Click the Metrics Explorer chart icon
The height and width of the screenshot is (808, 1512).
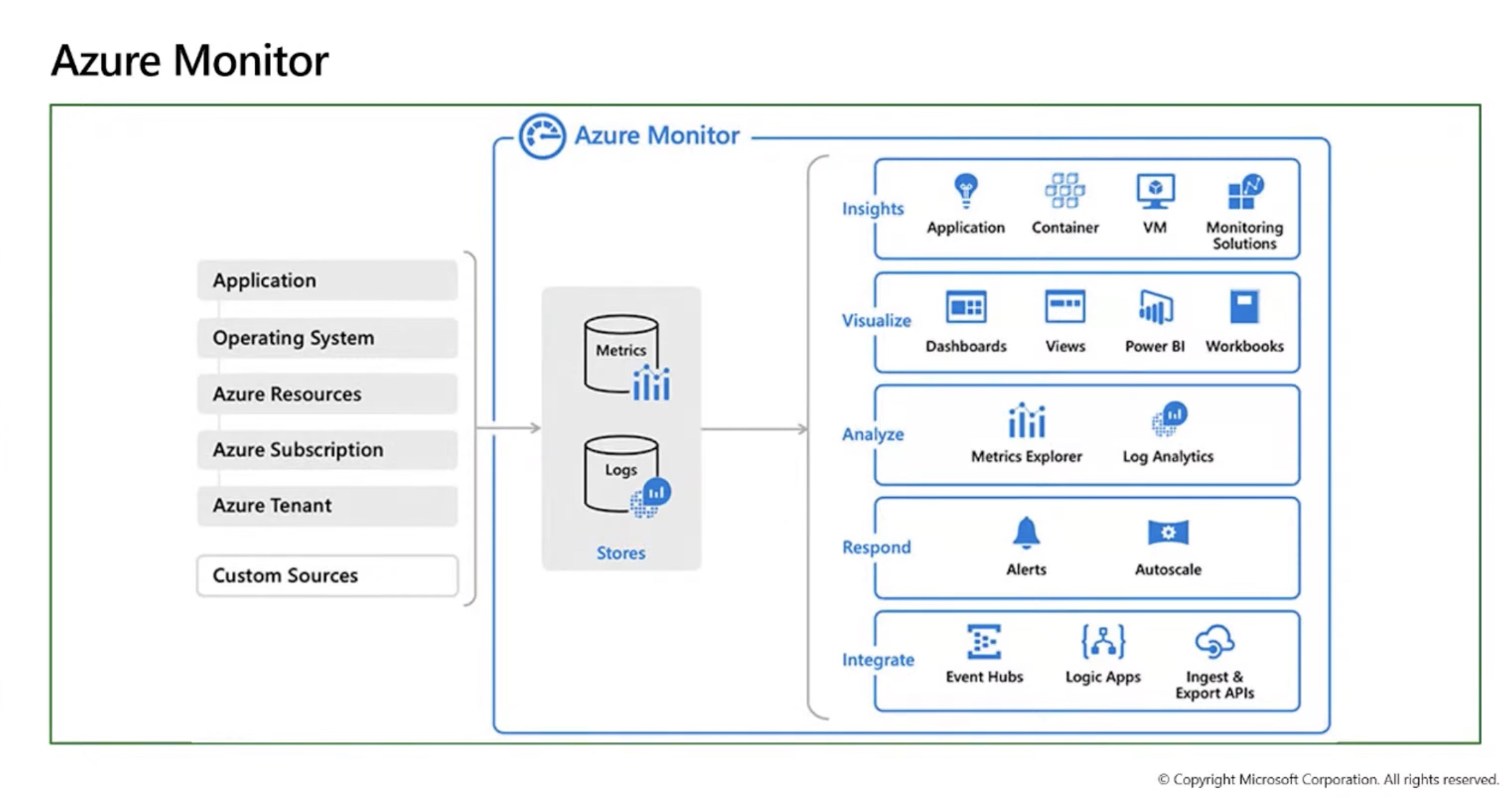coord(1026,420)
